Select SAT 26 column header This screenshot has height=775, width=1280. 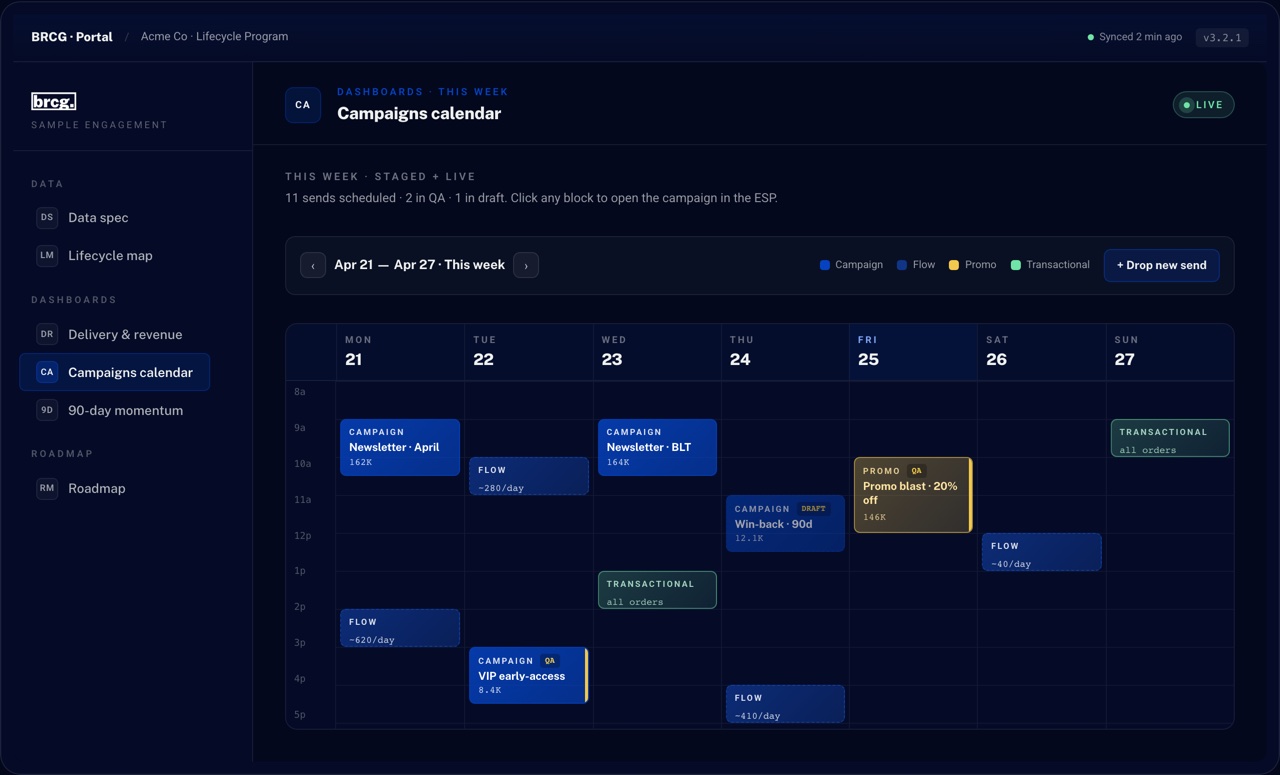[x=1042, y=352]
